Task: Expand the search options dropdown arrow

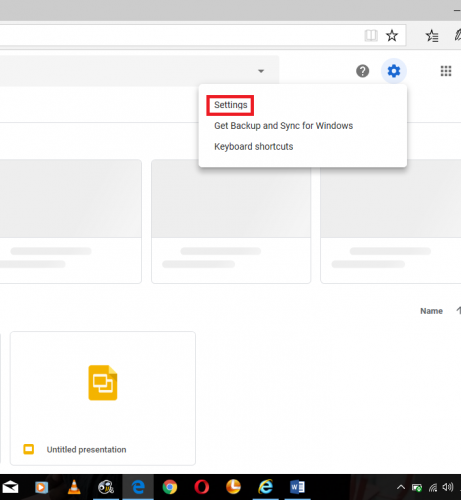Action: [x=261, y=71]
